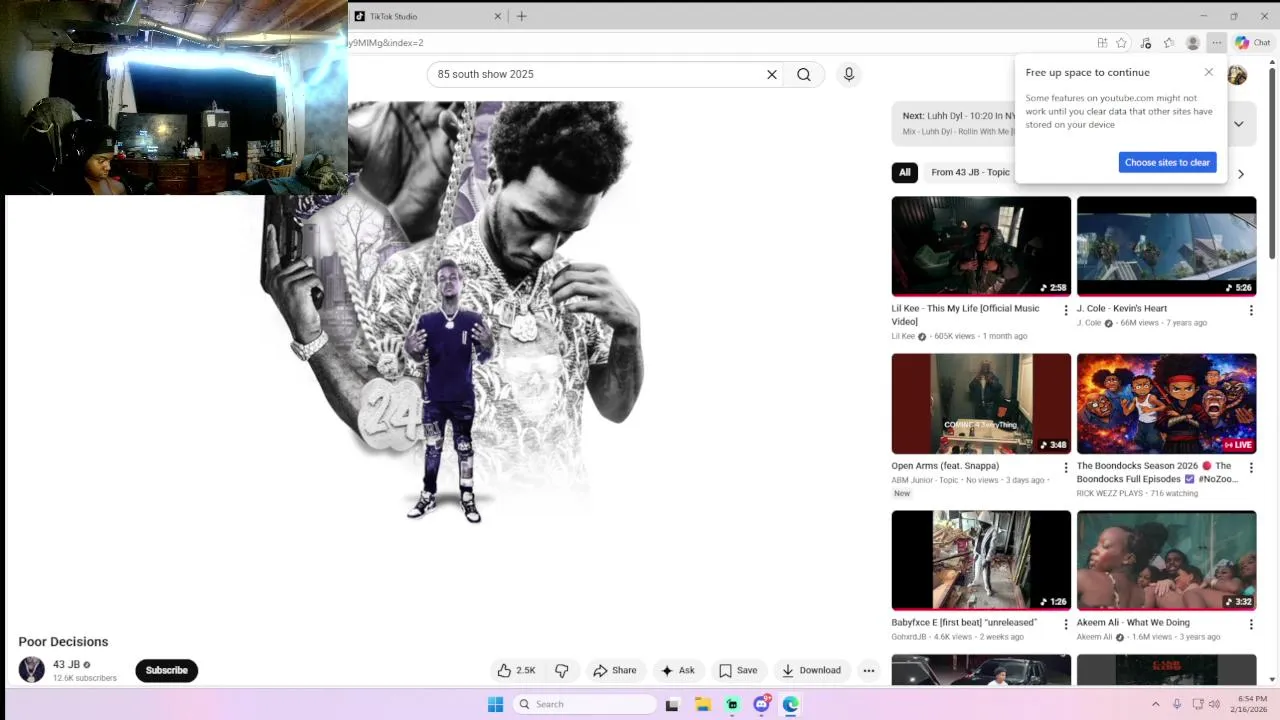
Task: Open options menu for Lil Kee video
Action: pos(1065,310)
